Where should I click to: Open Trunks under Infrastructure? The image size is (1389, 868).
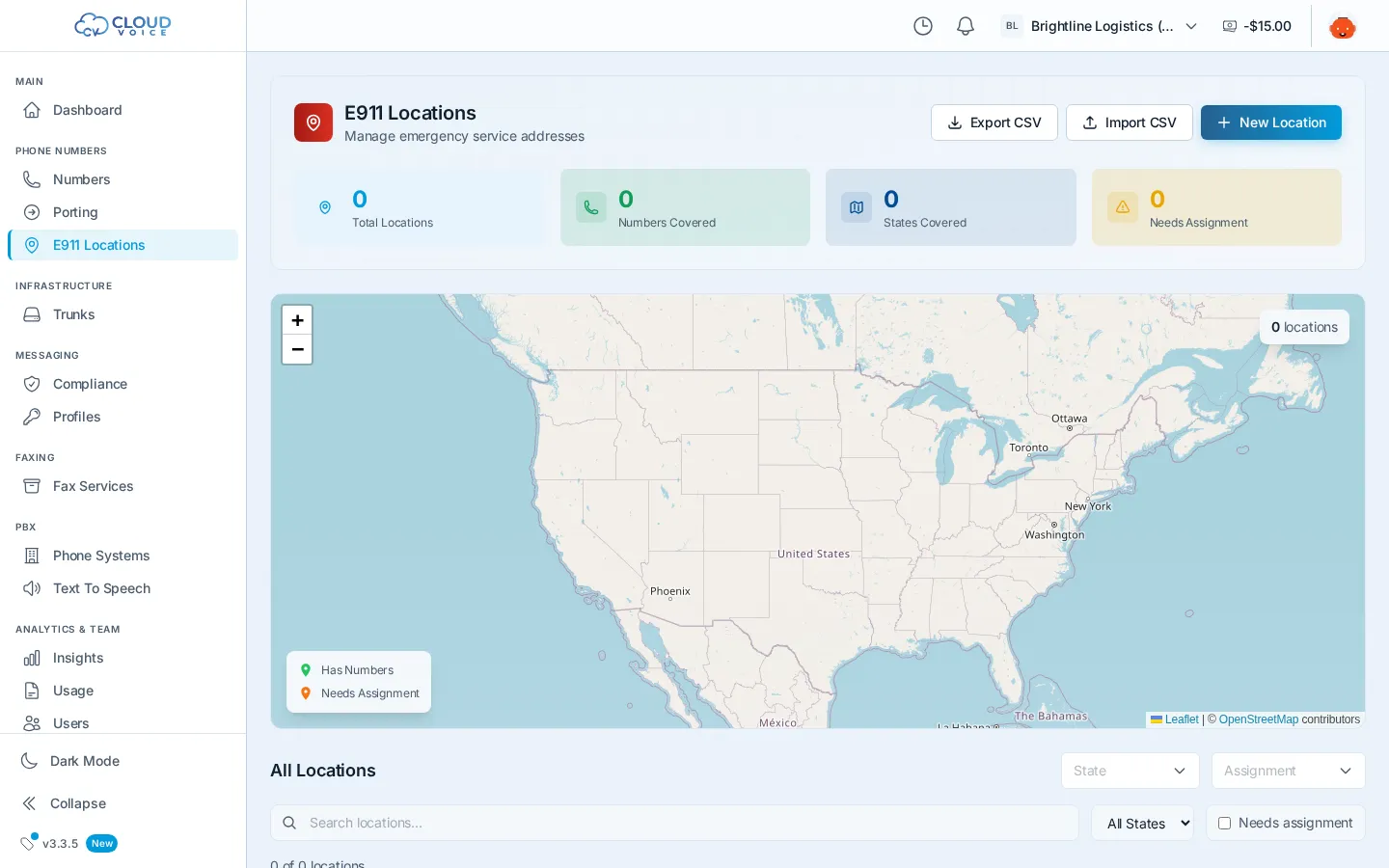point(123,314)
